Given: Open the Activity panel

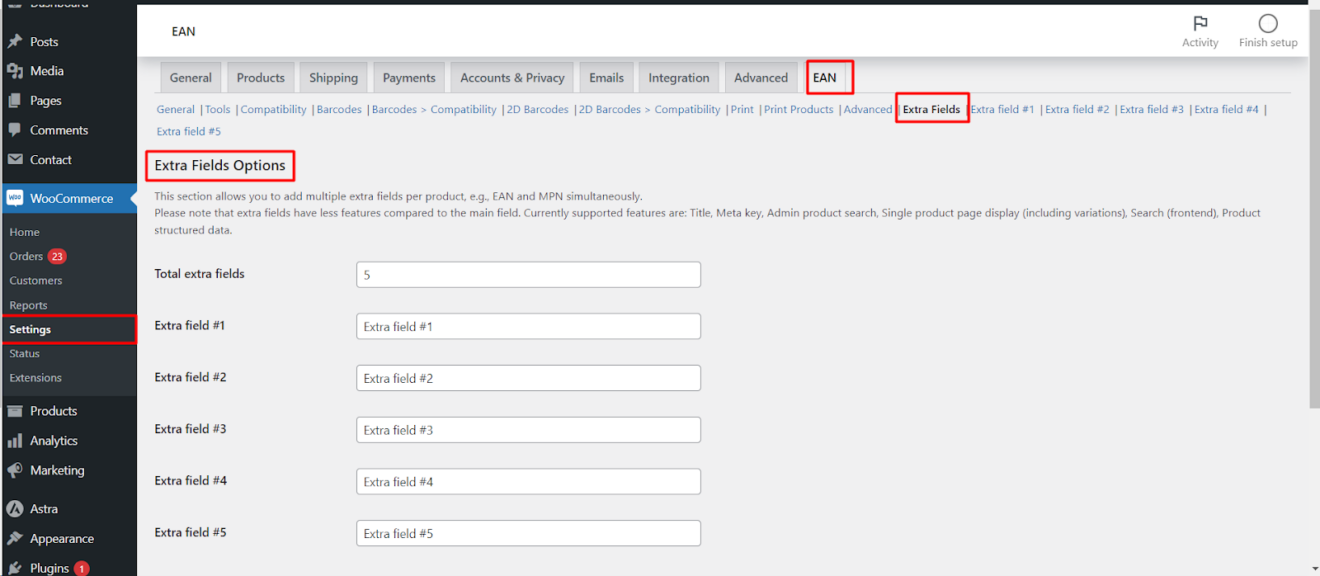Looking at the screenshot, I should click(1200, 30).
